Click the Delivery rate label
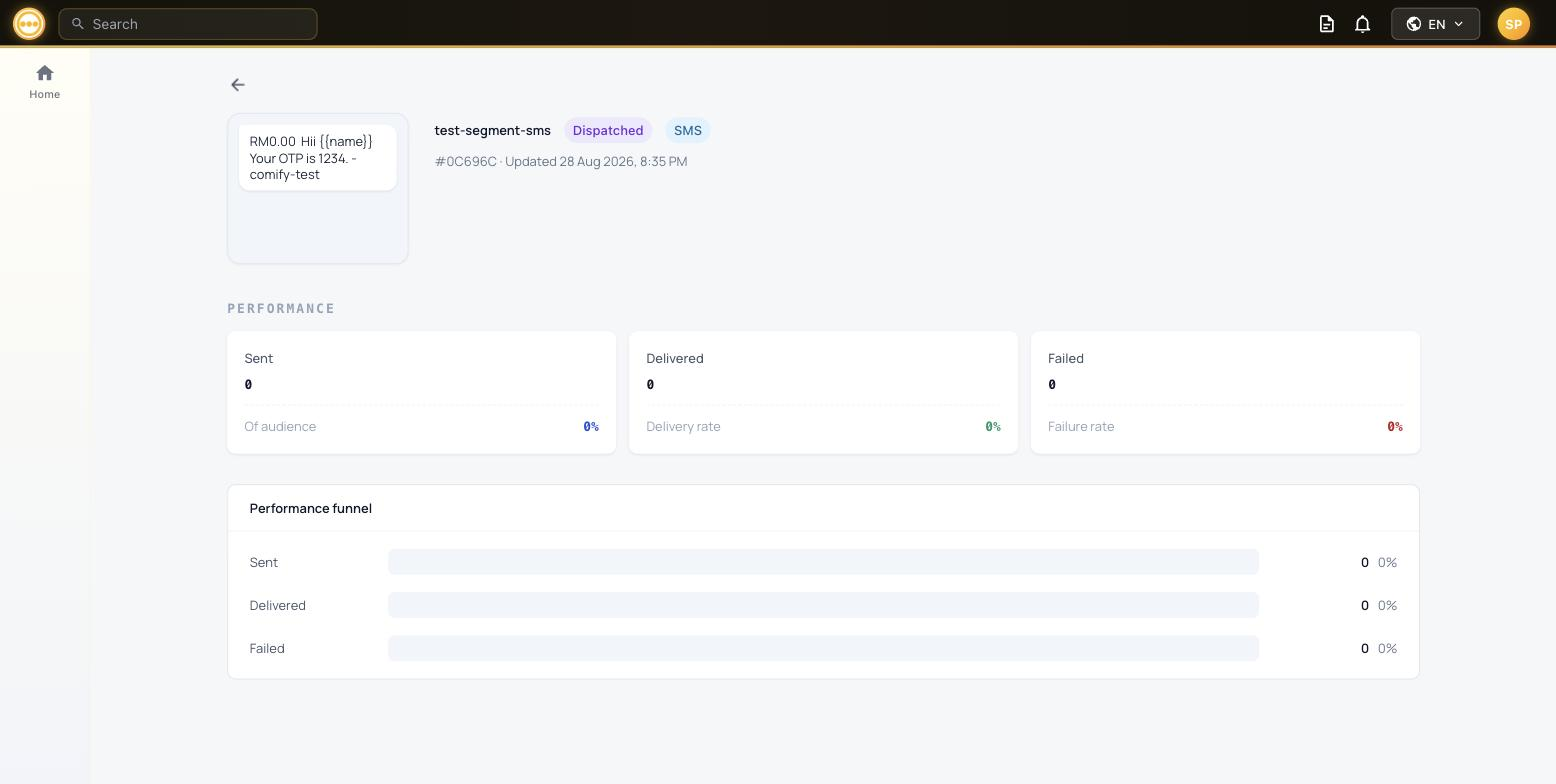 pos(683,427)
